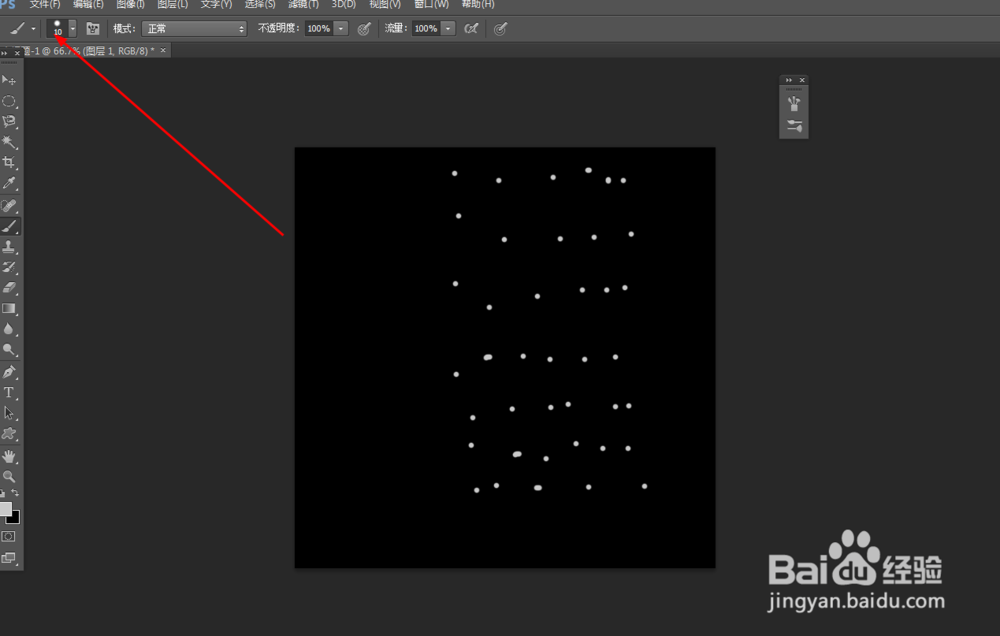Screen dimensions: 1000x636
Task: Click the flow 100% value field
Action: click(426, 29)
